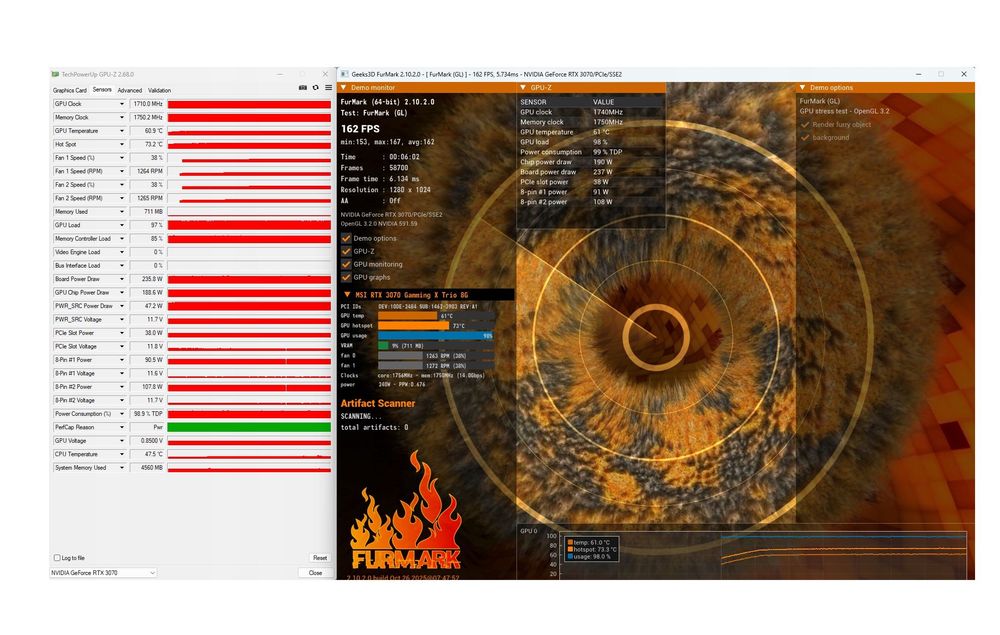Image resolution: width=1000 pixels, height=635 pixels.
Task: Open the GPU Clock sensor dropdown
Action: tap(121, 104)
